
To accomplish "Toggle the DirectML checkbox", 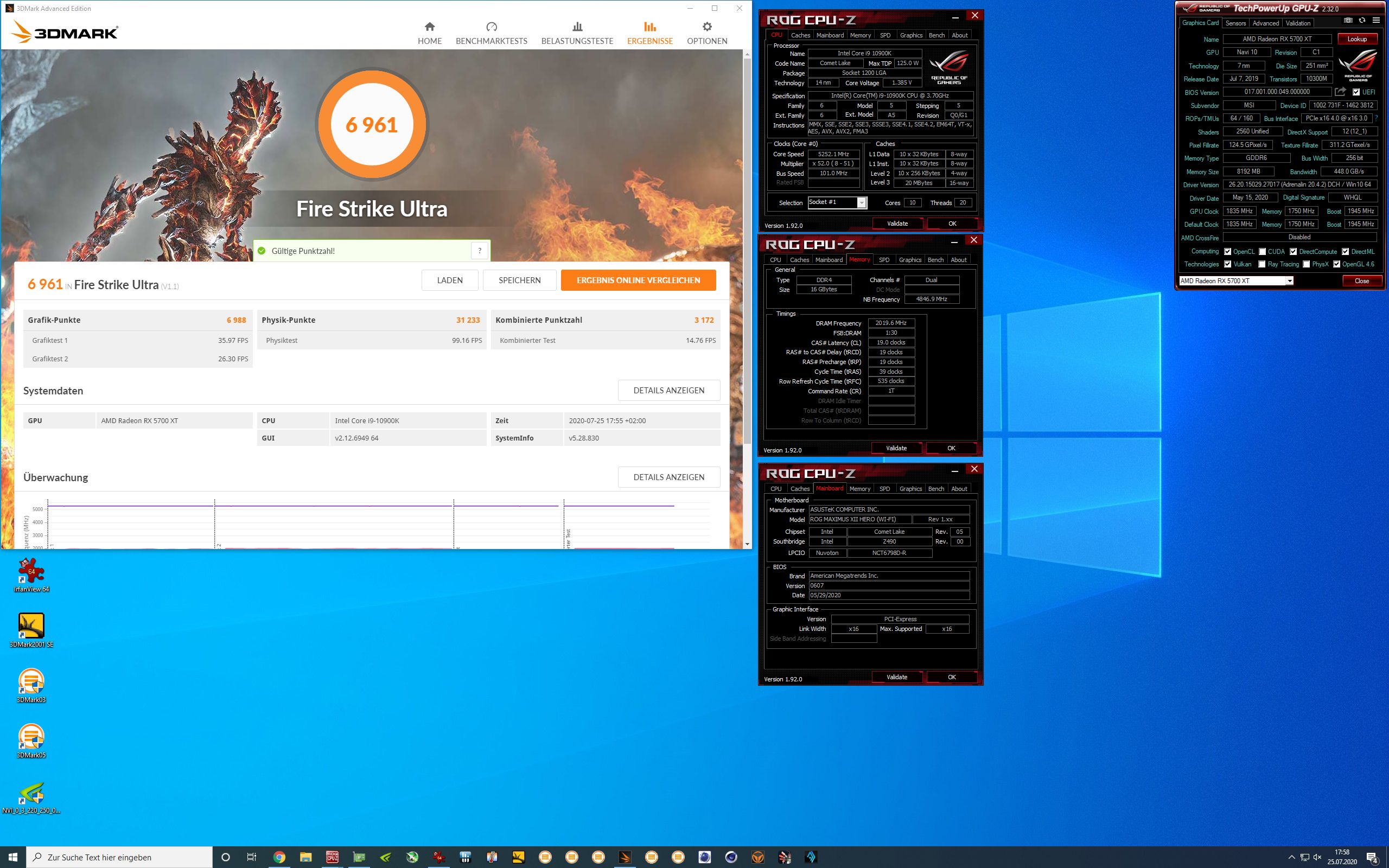I will coord(1346,251).
